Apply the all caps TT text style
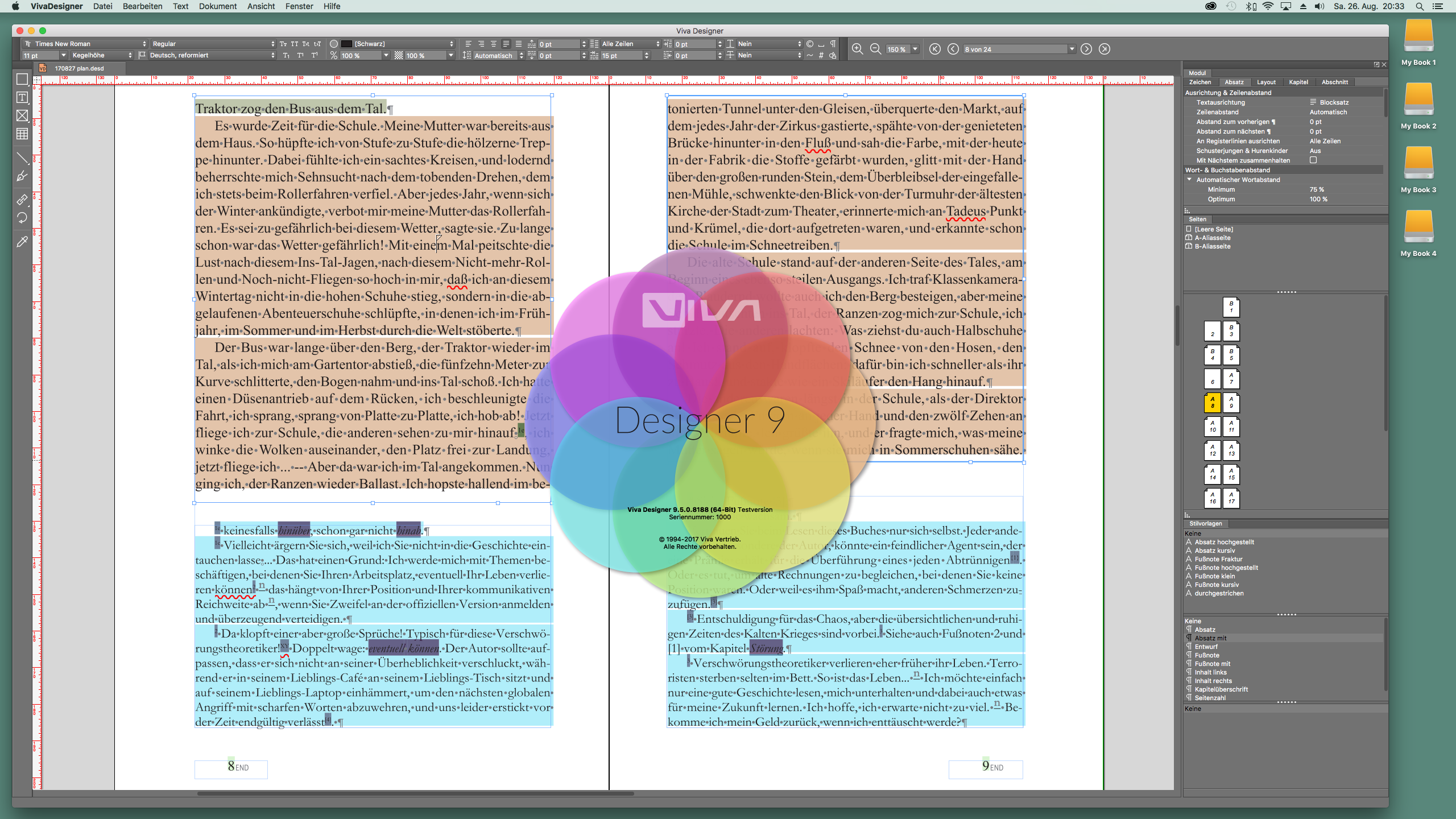Screen dimensions: 1456x819 [x=295, y=44]
